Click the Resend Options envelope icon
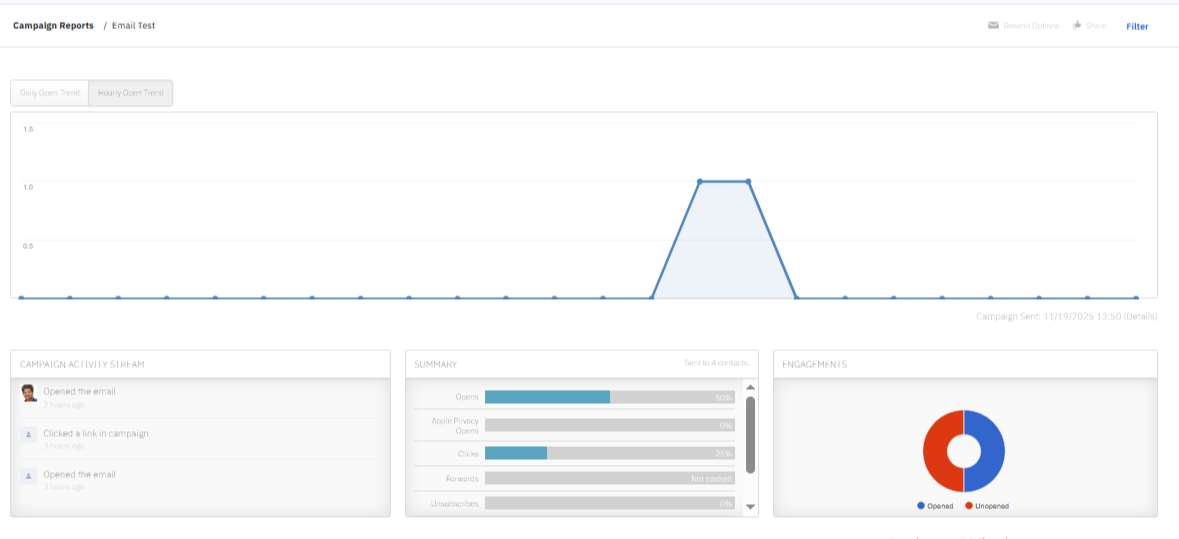Viewport: 1179px width, 539px height. pyautogui.click(x=993, y=26)
